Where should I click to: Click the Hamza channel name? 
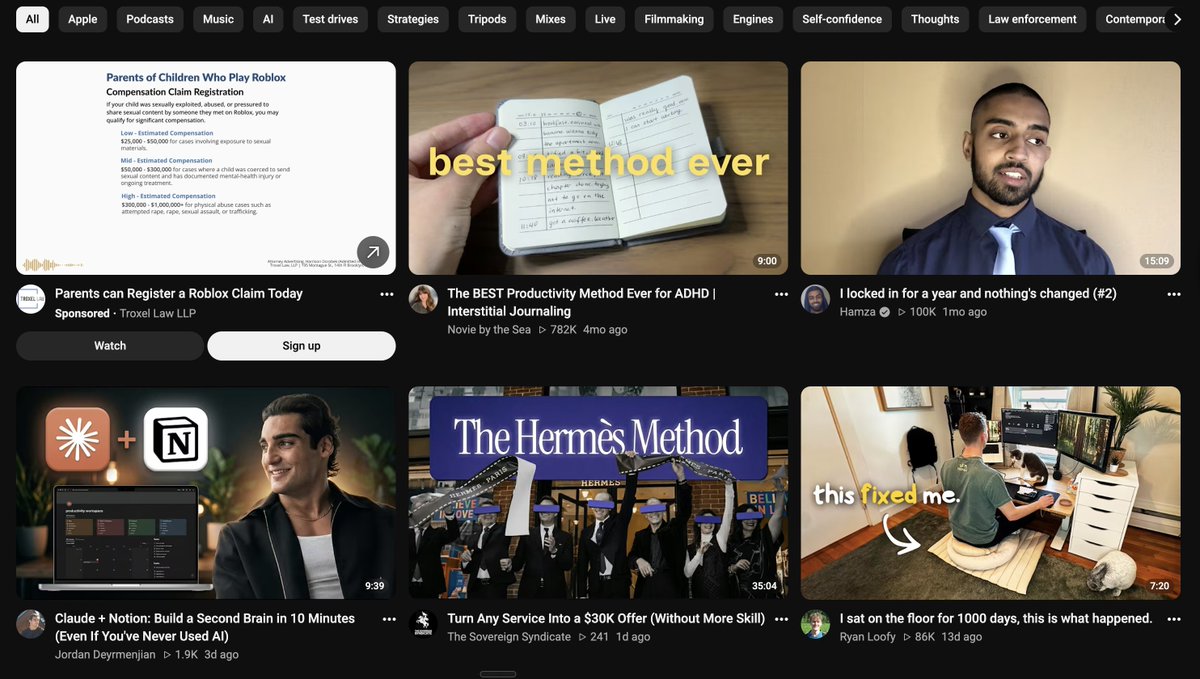pyautogui.click(x=858, y=312)
